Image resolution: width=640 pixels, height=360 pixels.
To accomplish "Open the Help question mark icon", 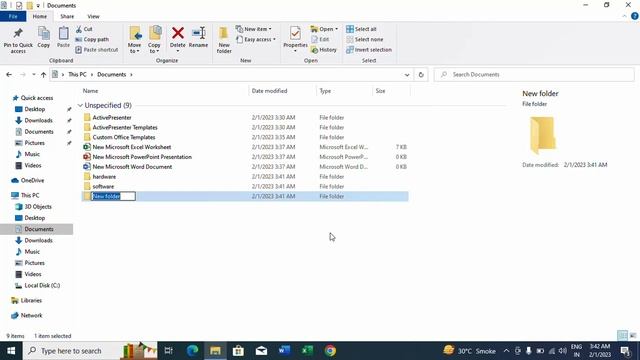I will 635,16.
